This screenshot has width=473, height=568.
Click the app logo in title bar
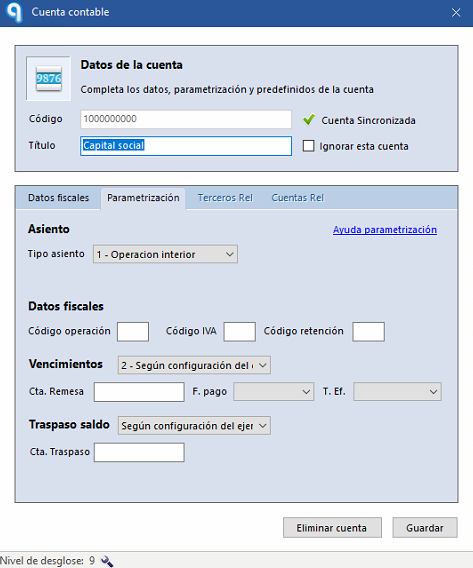click(x=14, y=12)
